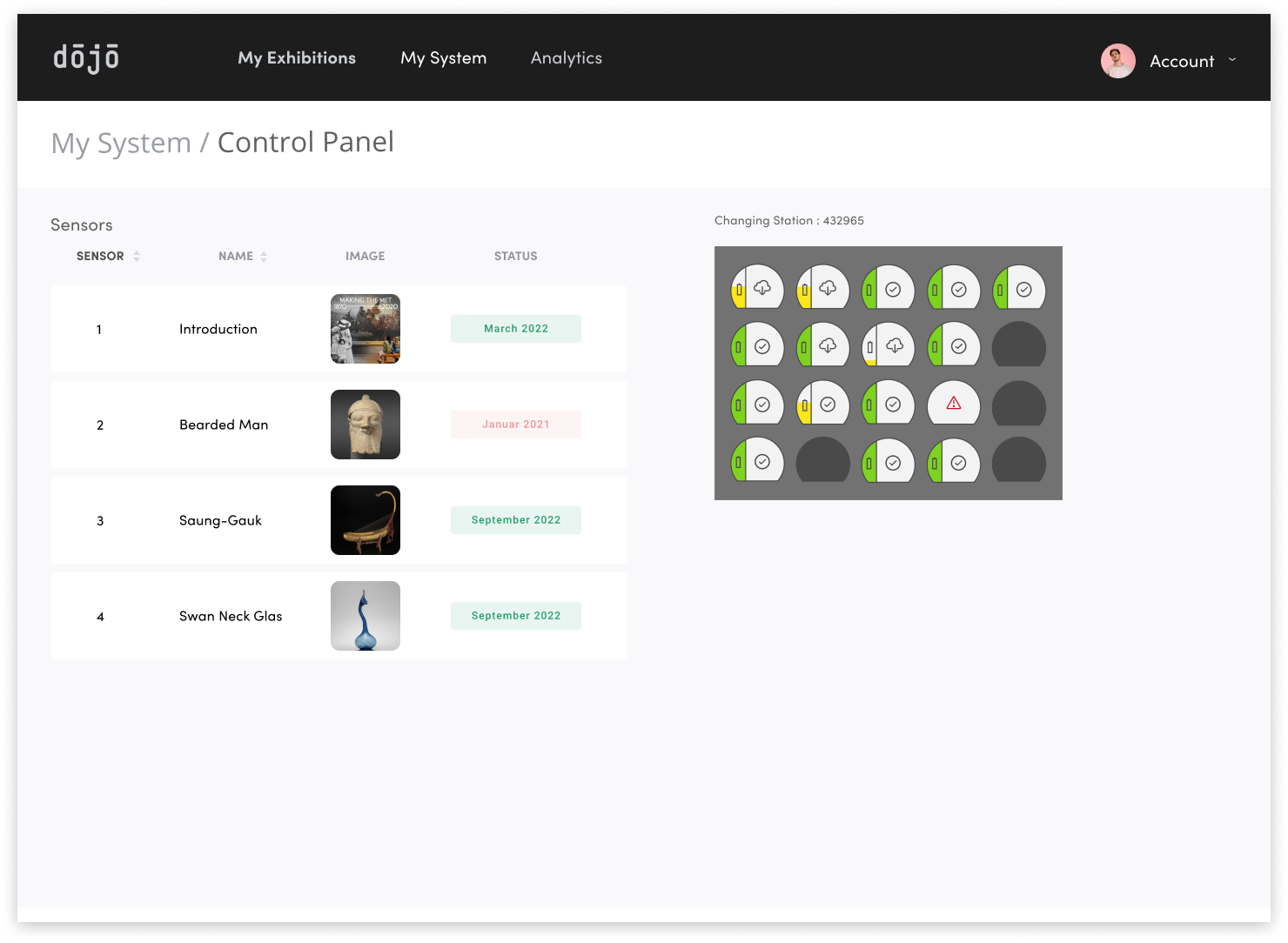Click first slot in top row of station
This screenshot has width=1288, height=943.
pyautogui.click(x=757, y=287)
